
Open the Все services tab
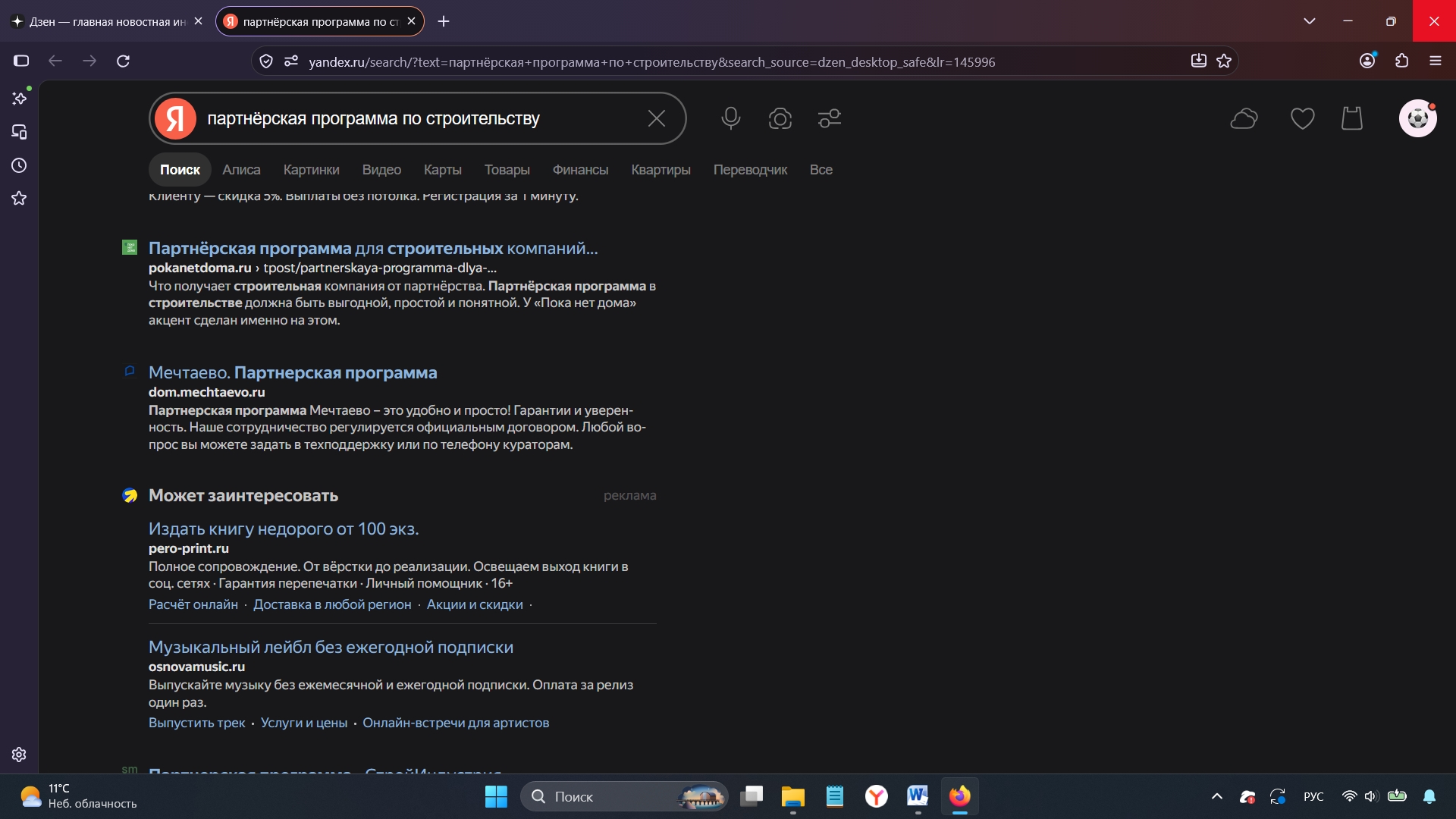coord(821,170)
